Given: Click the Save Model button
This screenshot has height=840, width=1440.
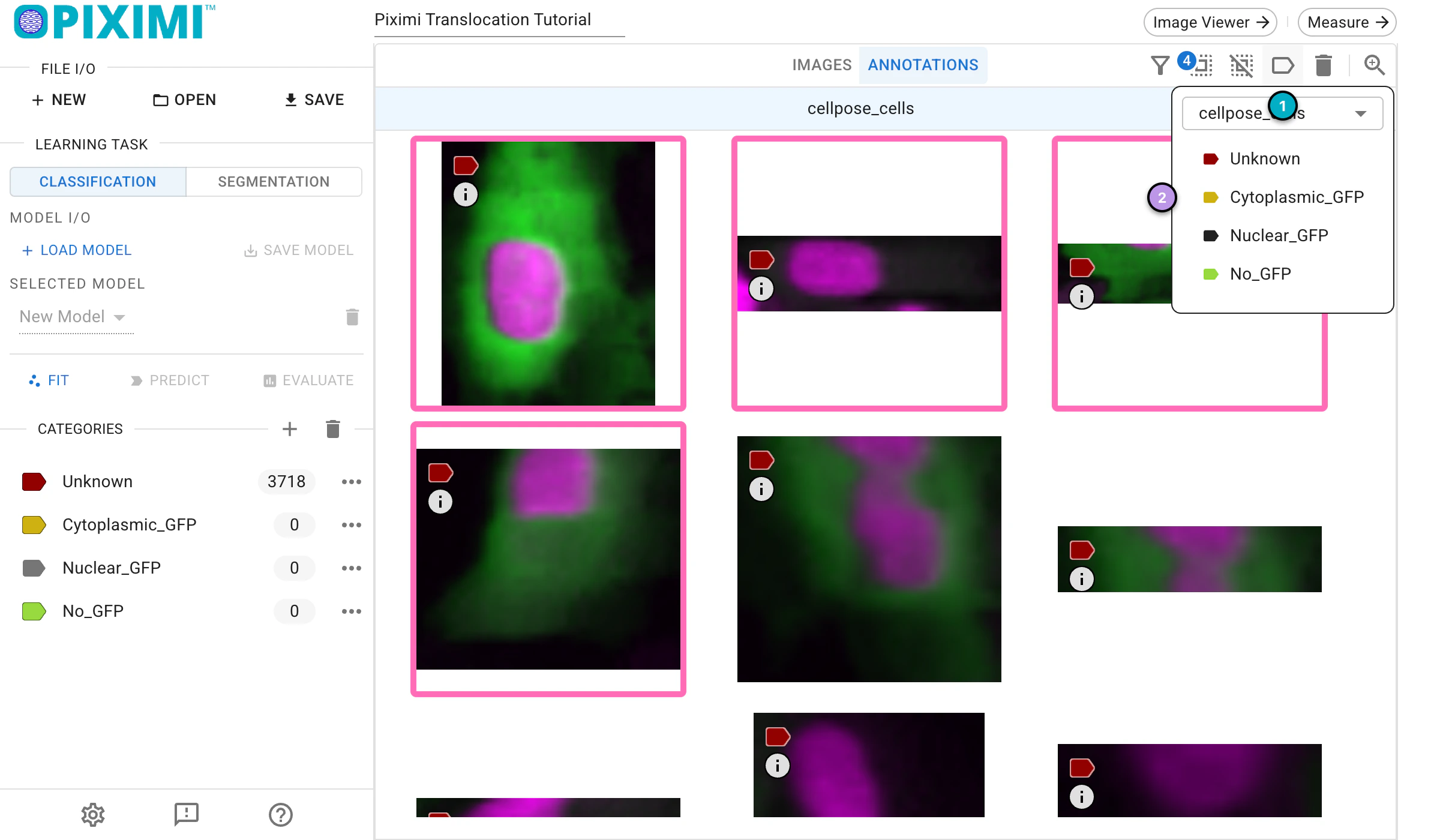Looking at the screenshot, I should tap(299, 250).
